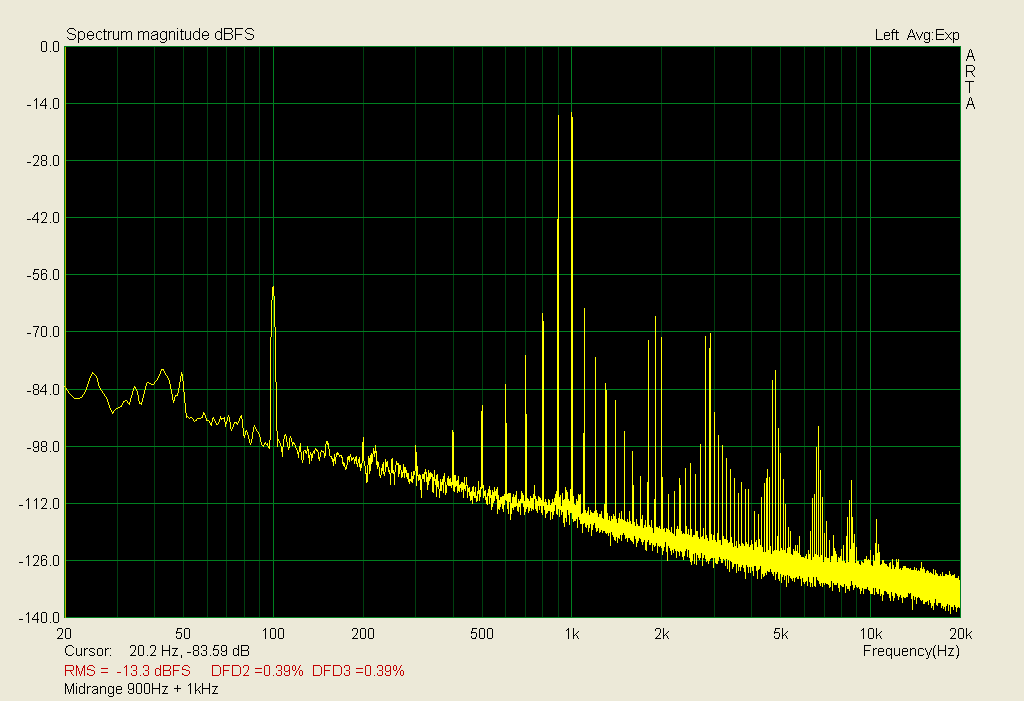Click the 'Midrange 900Hz + 1kHz' caption

tap(141, 689)
